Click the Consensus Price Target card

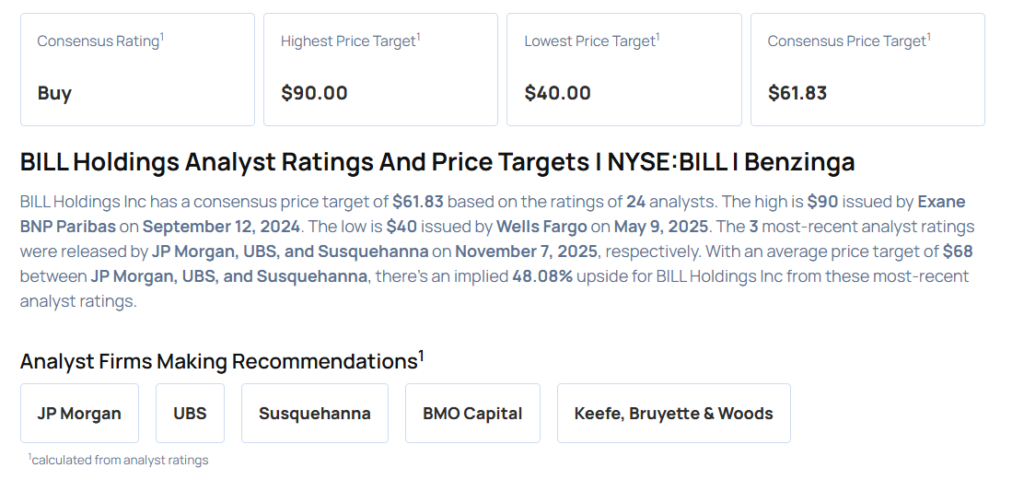pyautogui.click(x=867, y=69)
